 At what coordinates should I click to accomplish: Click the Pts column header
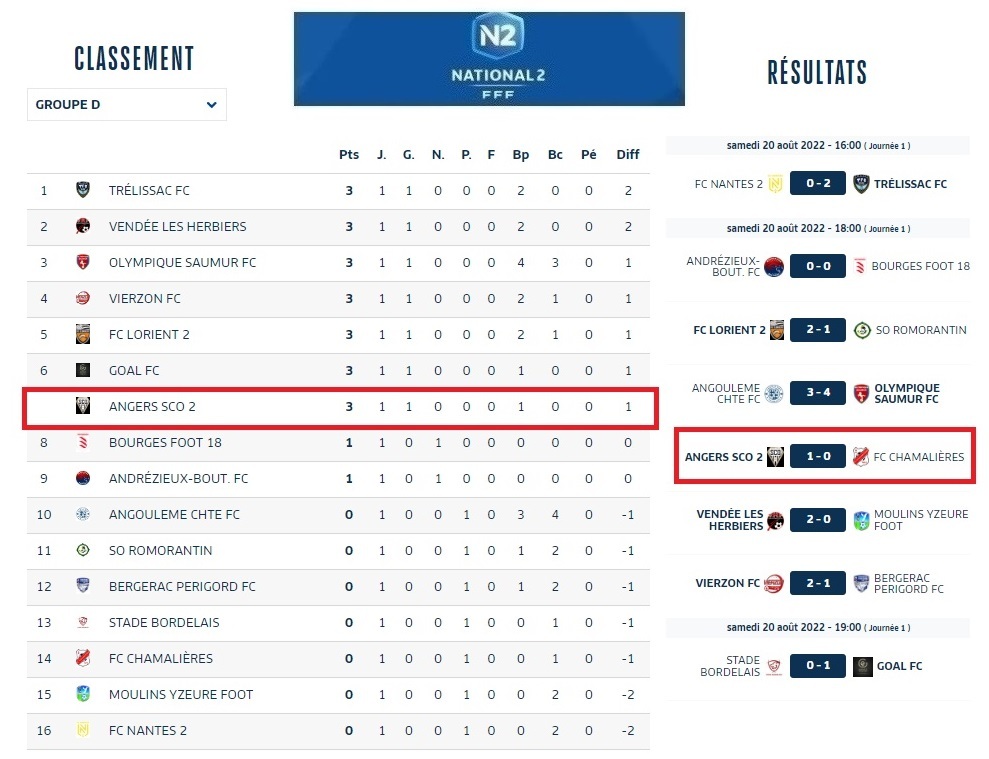(348, 155)
